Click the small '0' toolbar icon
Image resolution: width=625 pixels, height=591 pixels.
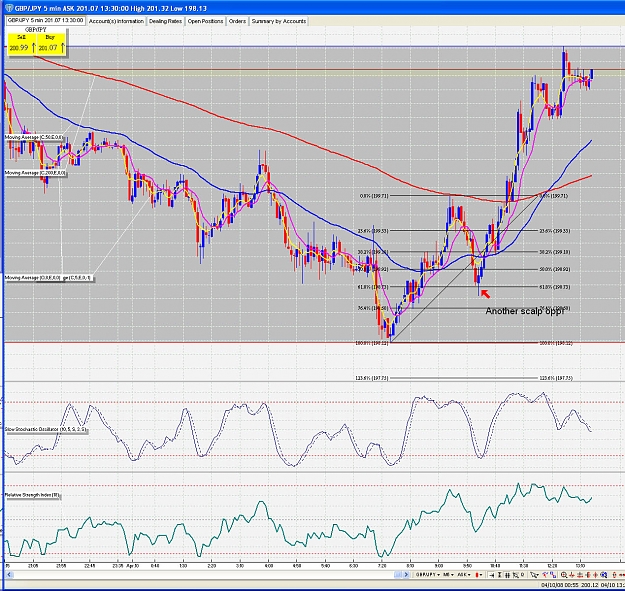(x=523, y=574)
